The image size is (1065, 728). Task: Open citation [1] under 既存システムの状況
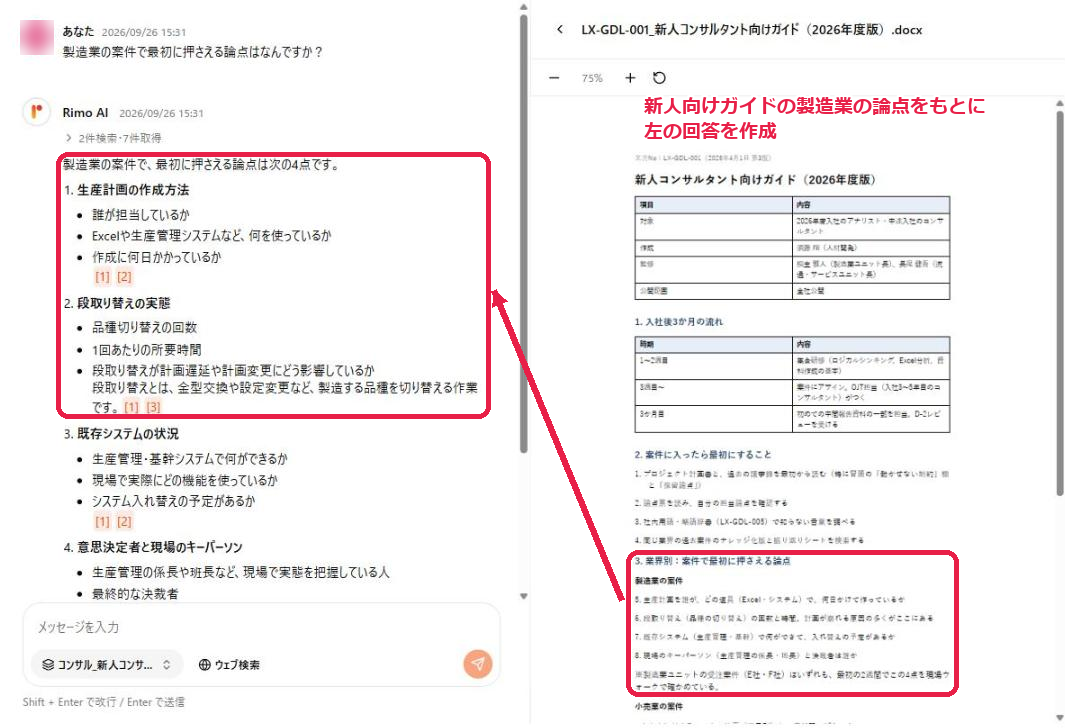coord(102,522)
